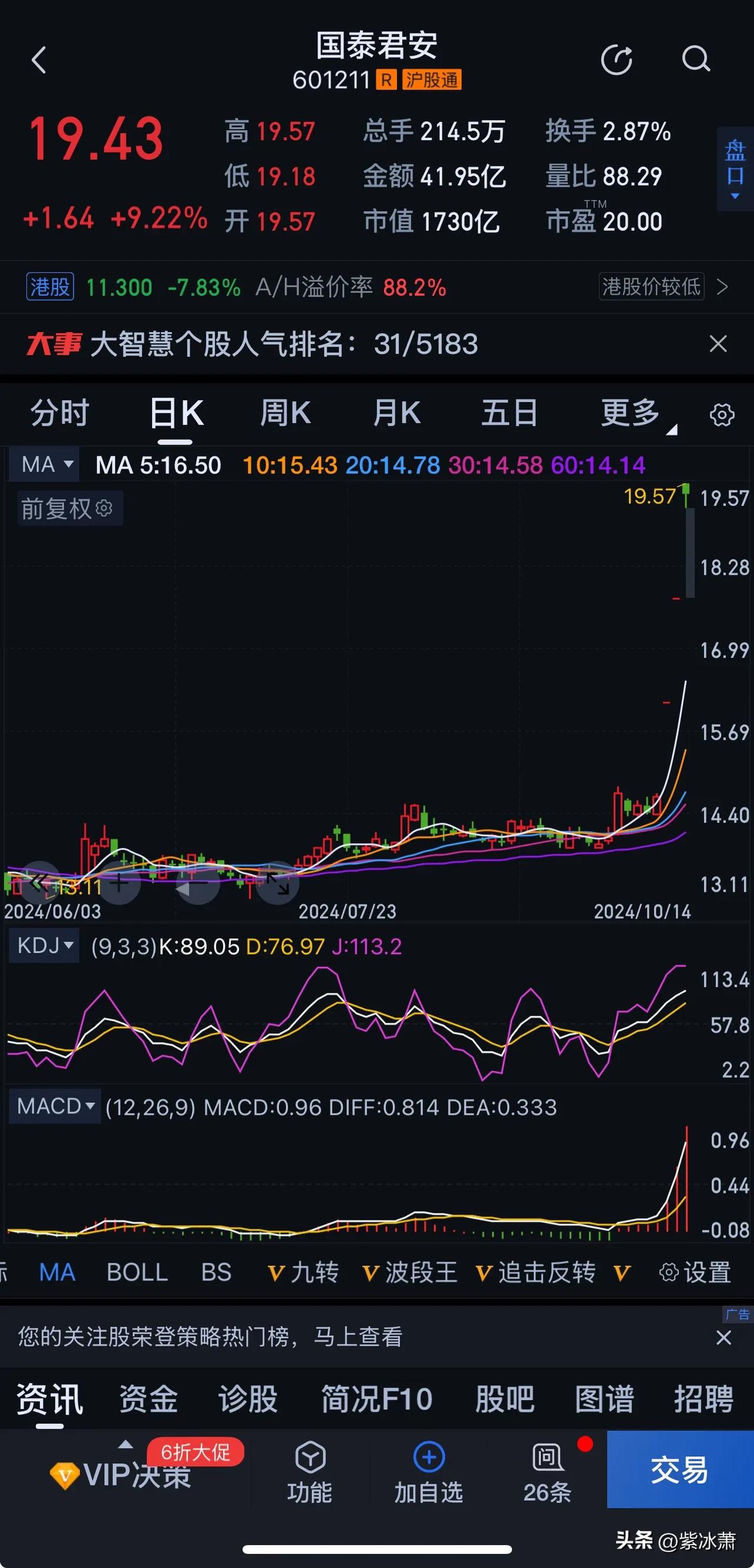This screenshot has width=754, height=1568.
Task: Tap the 6折大促 promotion badge
Action: tap(196, 1453)
